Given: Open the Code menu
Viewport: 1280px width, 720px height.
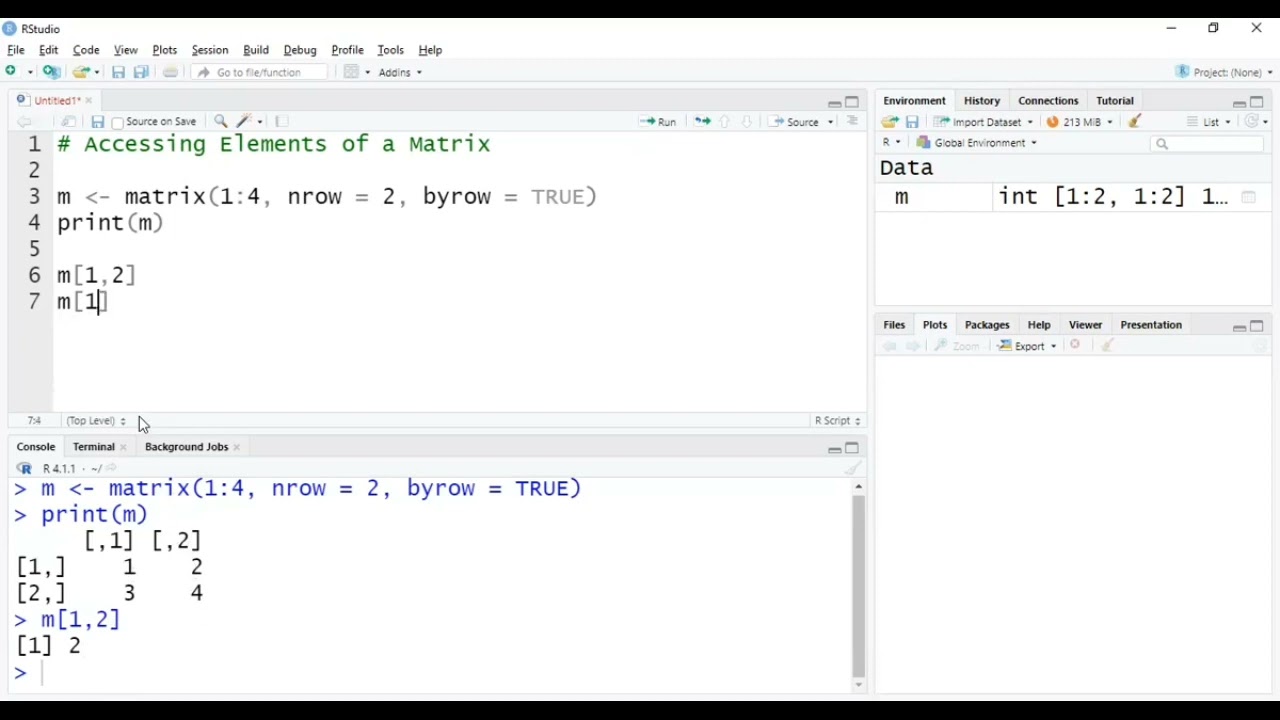Looking at the screenshot, I should click(86, 50).
